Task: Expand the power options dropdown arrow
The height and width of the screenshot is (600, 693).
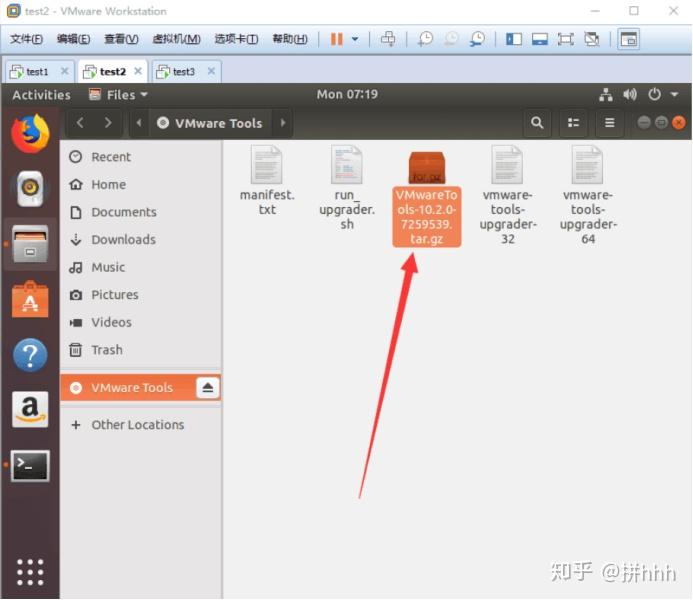Action: (355, 39)
